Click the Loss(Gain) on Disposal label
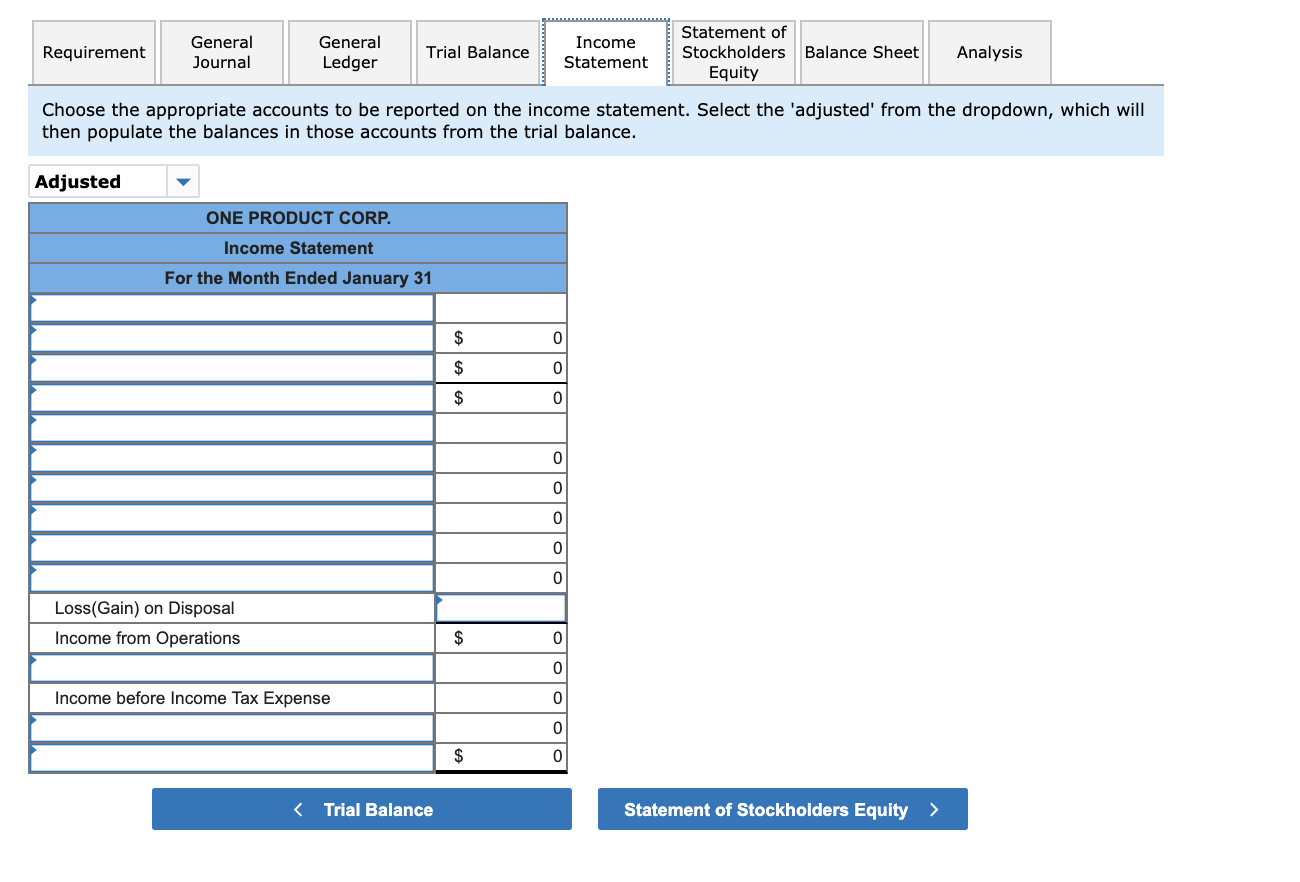 [145, 608]
